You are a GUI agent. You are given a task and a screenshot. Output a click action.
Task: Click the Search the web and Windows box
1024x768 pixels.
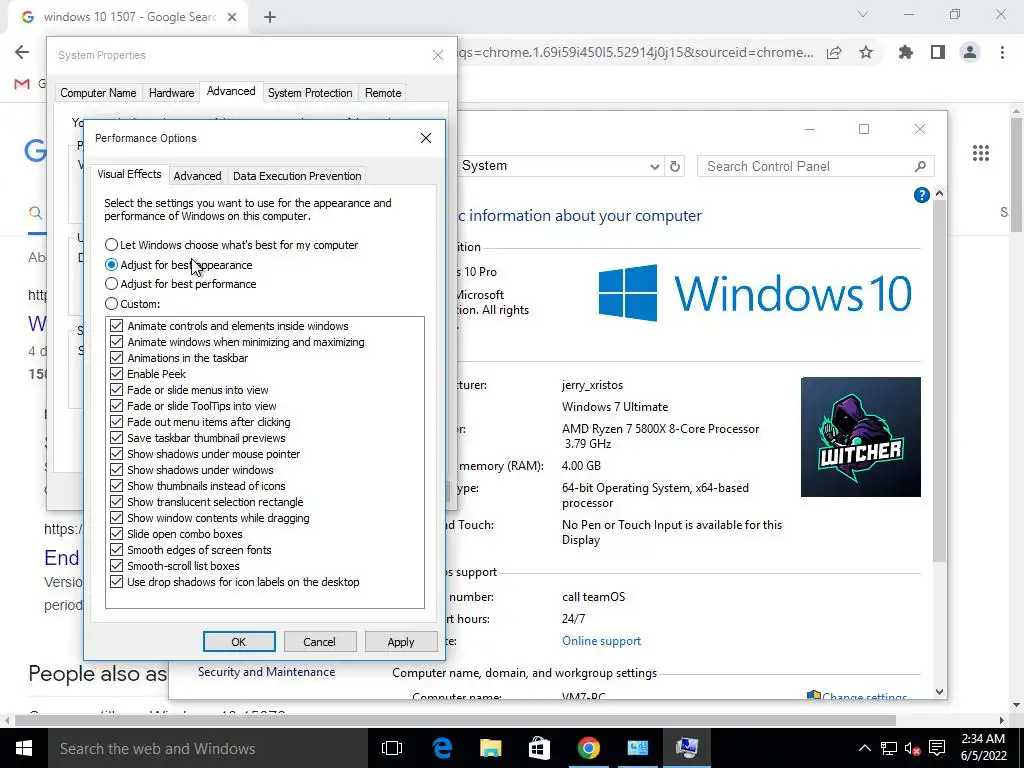click(x=208, y=748)
